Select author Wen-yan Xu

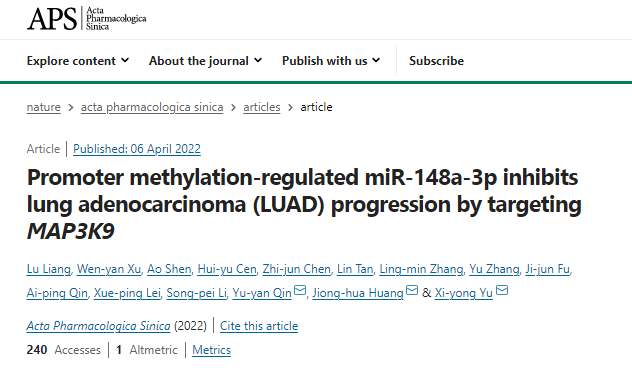click(109, 269)
